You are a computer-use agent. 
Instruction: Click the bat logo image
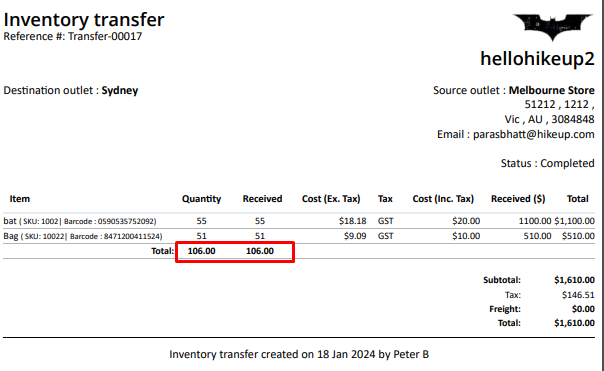(552, 27)
